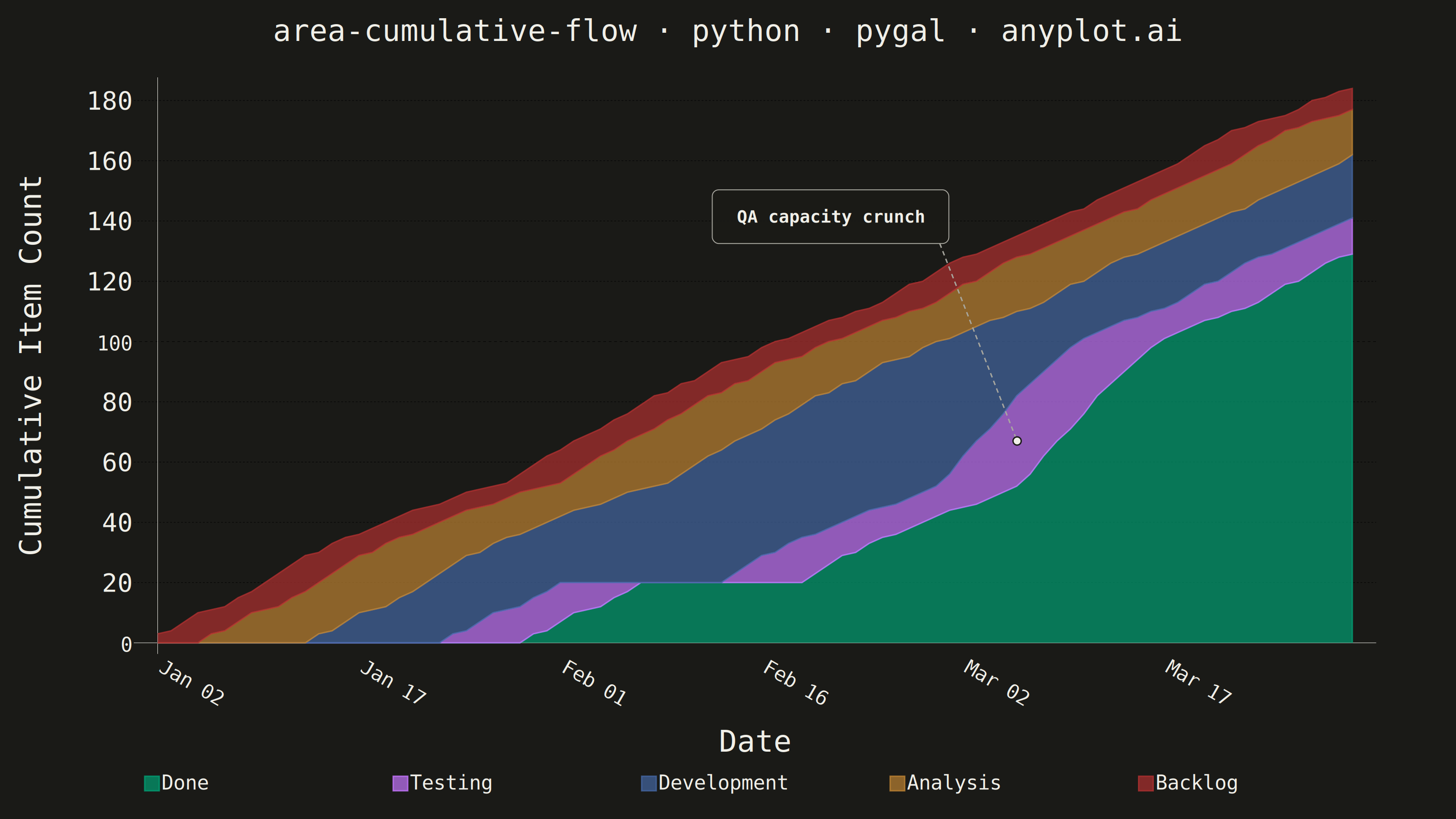The width and height of the screenshot is (1456, 819).
Task: Toggle the Done series via its legend label
Action: [185, 783]
